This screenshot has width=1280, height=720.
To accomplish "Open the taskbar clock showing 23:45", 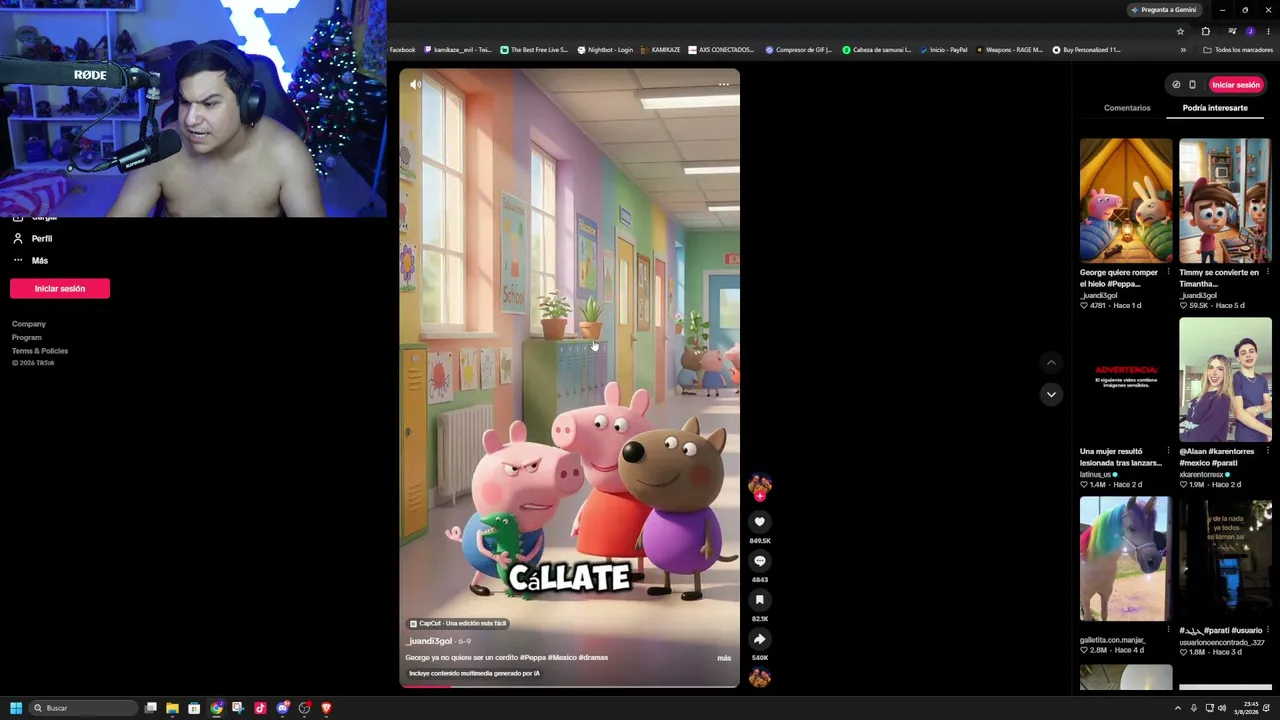I will pos(1246,708).
